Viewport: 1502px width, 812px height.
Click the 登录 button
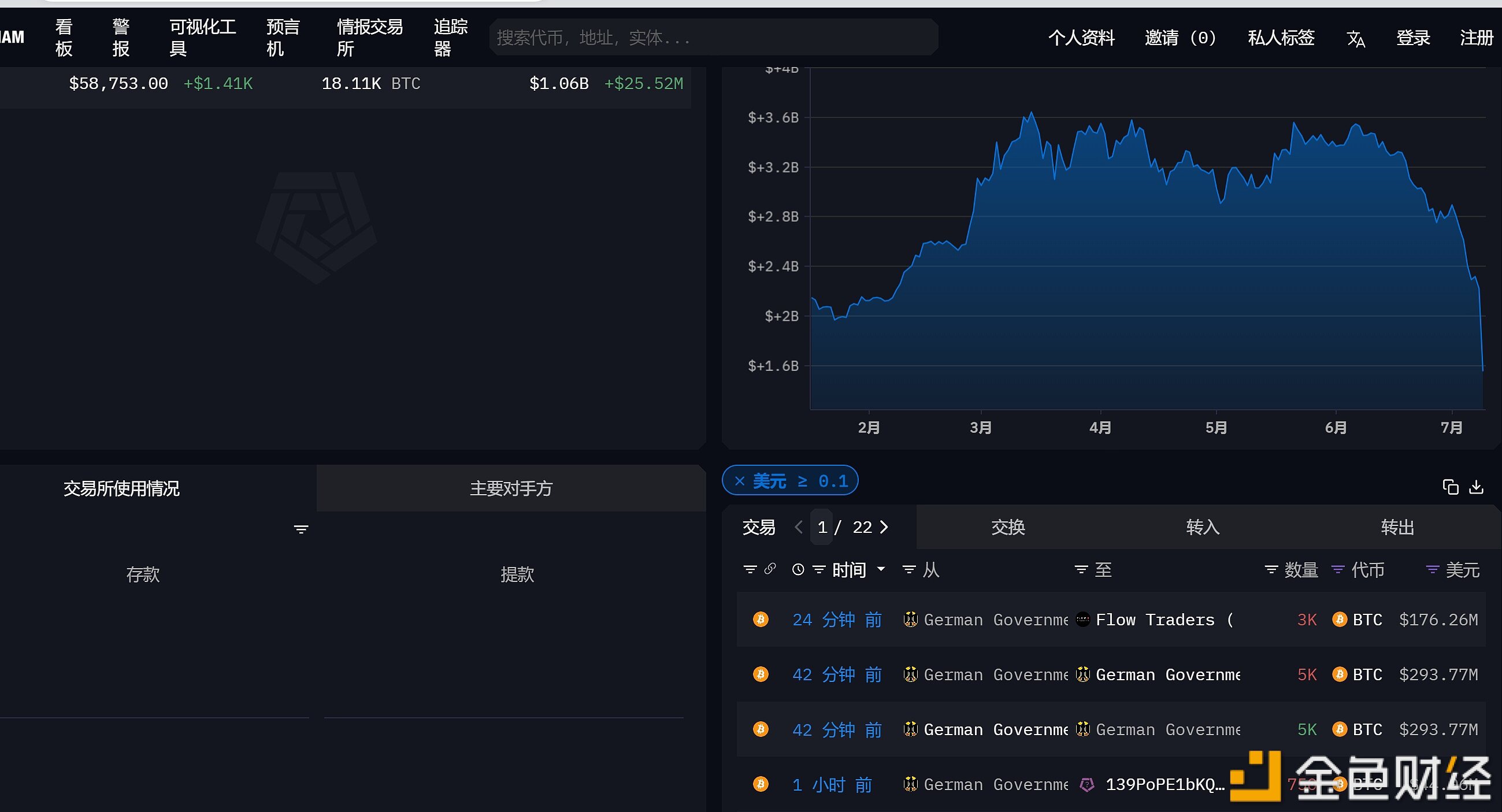point(1413,38)
